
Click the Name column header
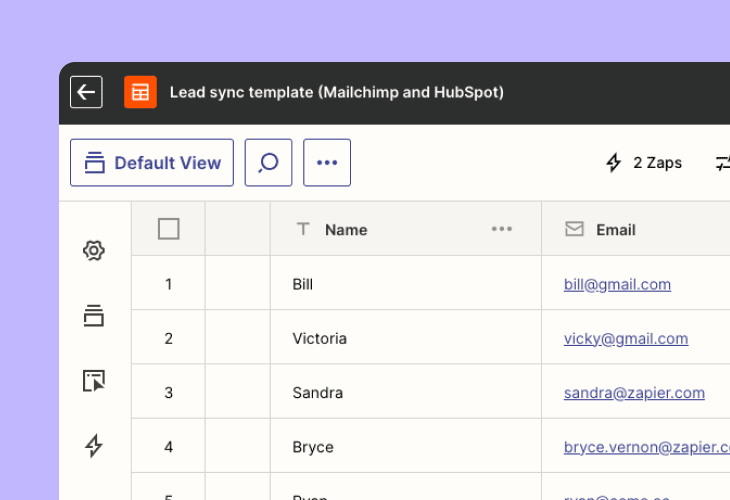tap(406, 229)
